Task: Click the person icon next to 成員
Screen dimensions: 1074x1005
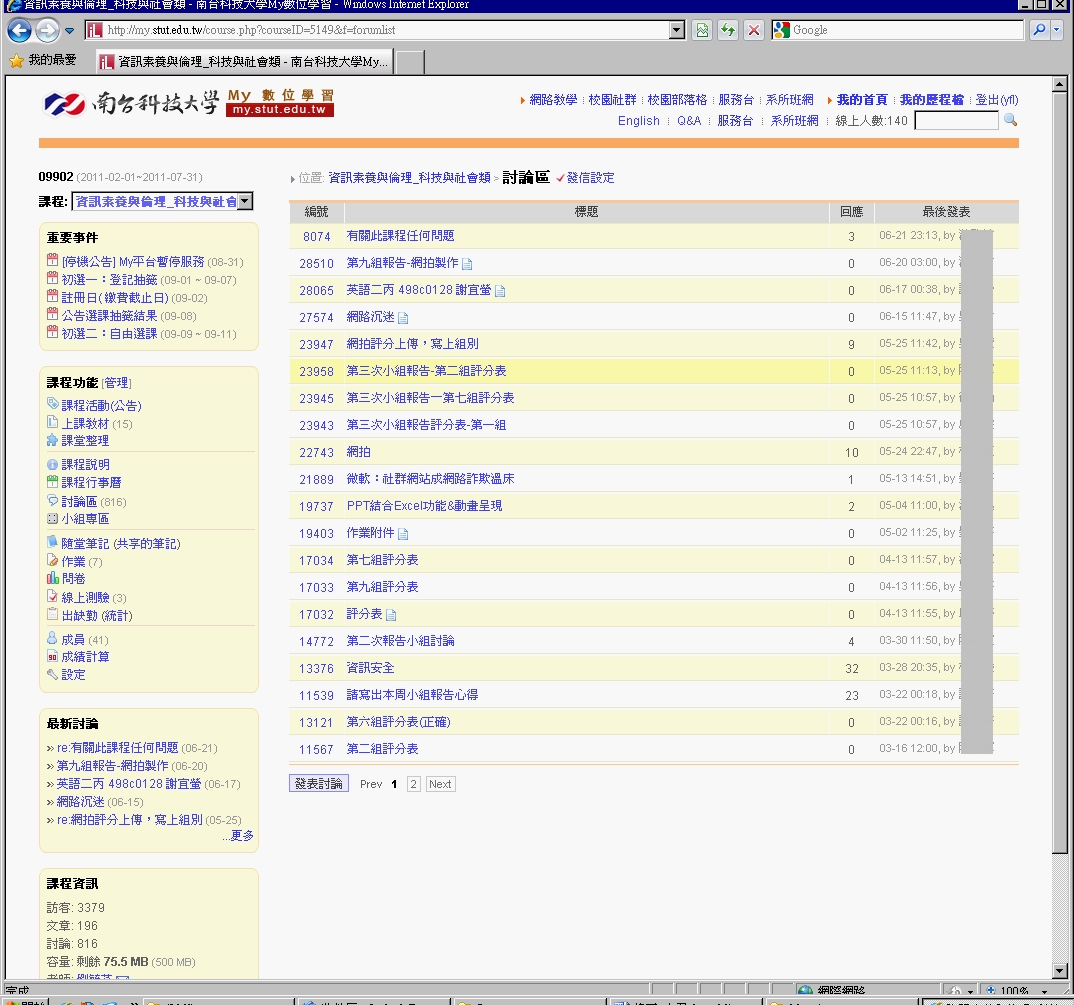Action: click(52, 639)
